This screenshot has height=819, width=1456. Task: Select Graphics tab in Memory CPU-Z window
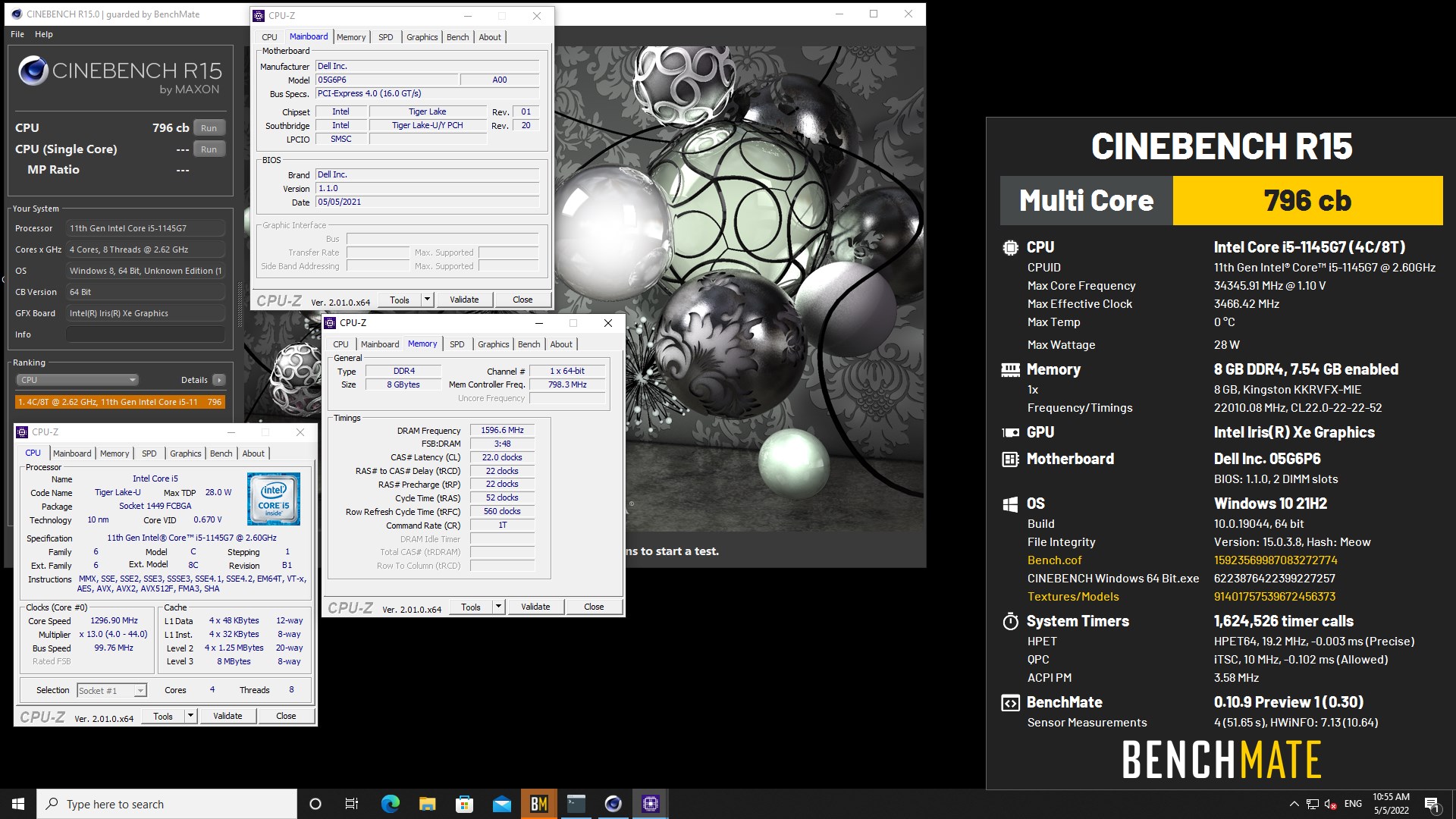[x=493, y=344]
